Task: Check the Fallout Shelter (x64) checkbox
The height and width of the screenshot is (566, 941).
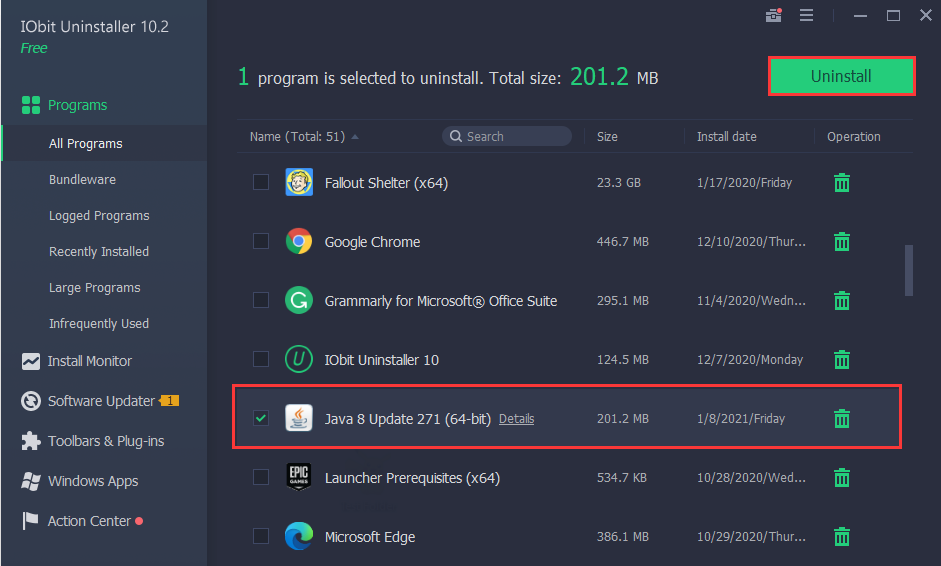Action: click(x=260, y=182)
